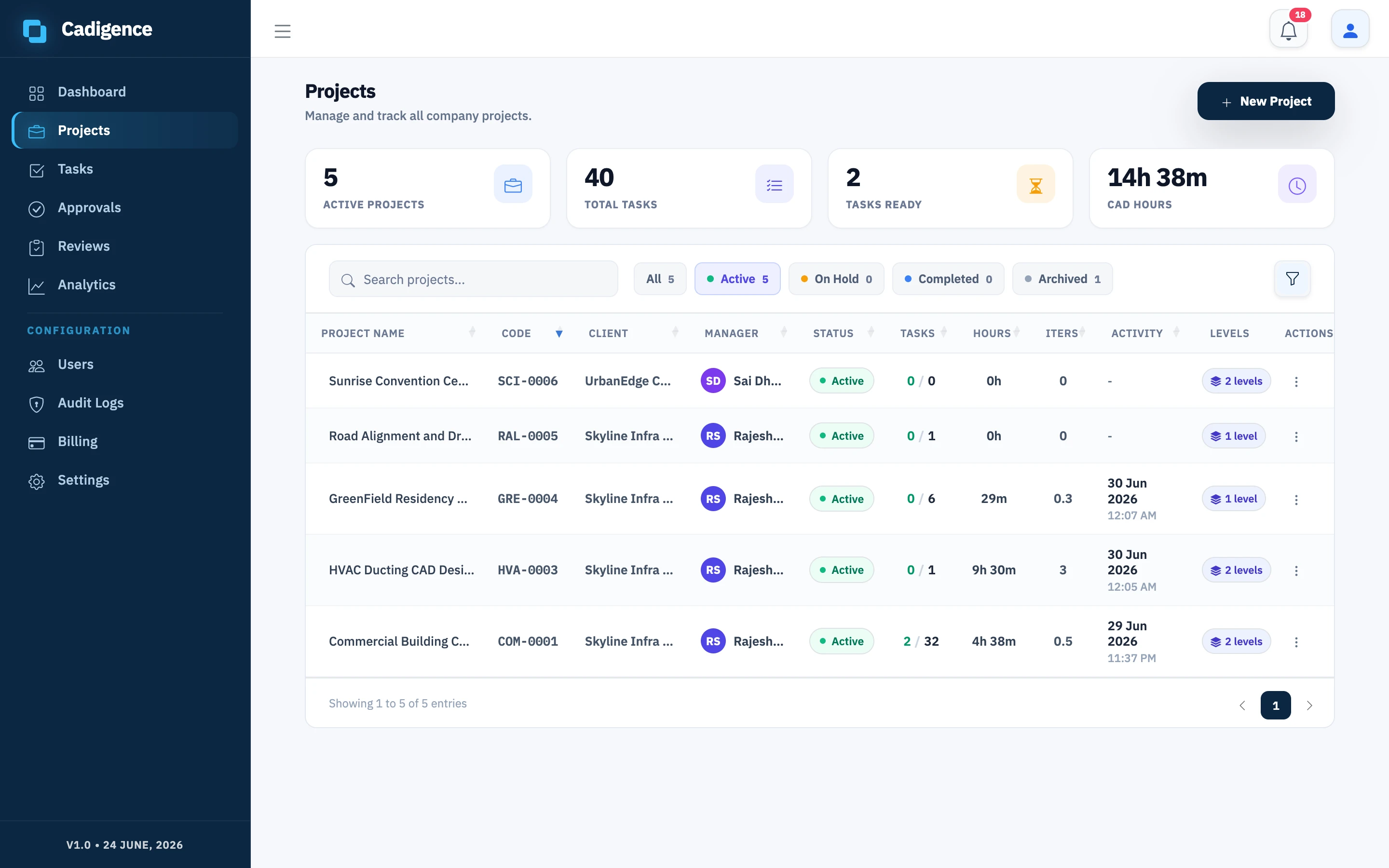
Task: Click the SD manager avatar
Action: 713,380
